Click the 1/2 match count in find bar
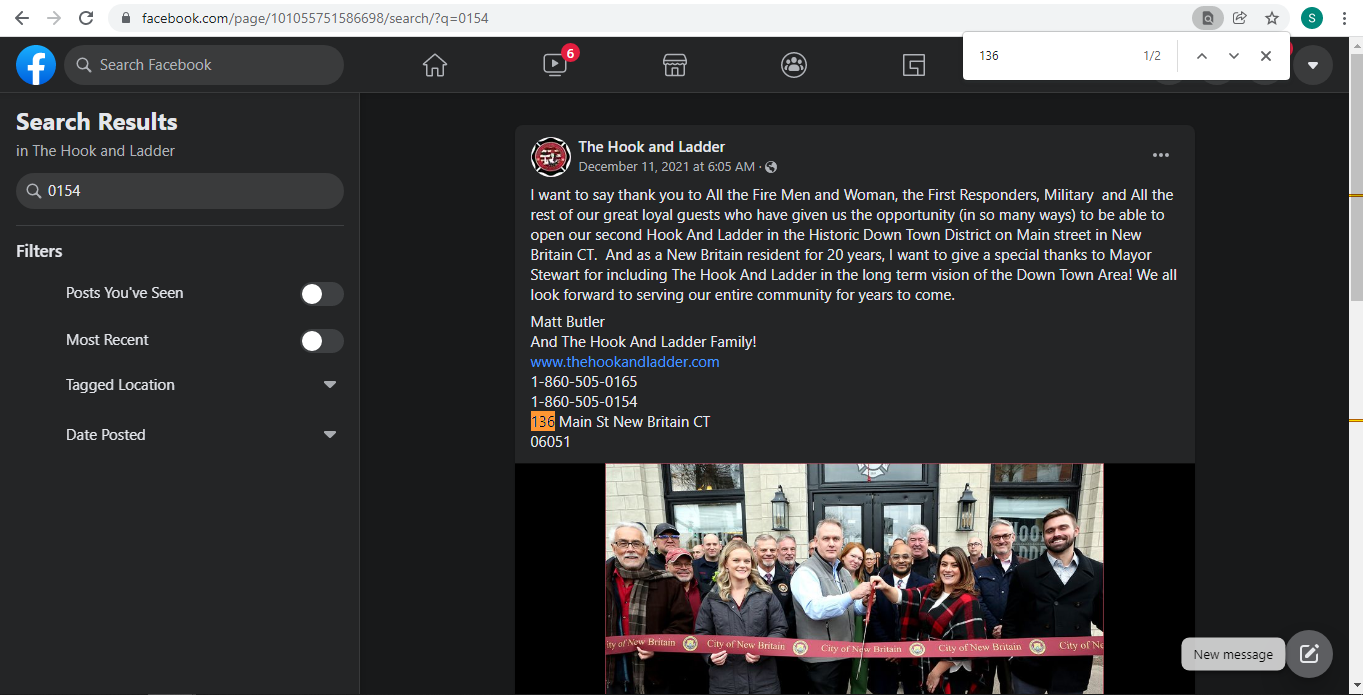 [1152, 56]
